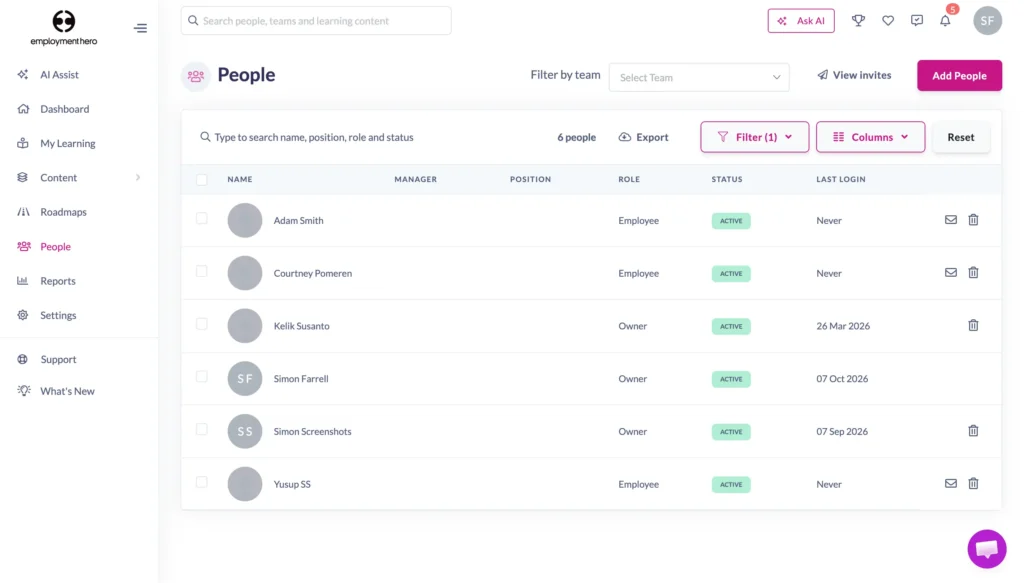Delete Yusup SS with trash icon
Viewport: 1024px width, 583px height.
(x=973, y=484)
